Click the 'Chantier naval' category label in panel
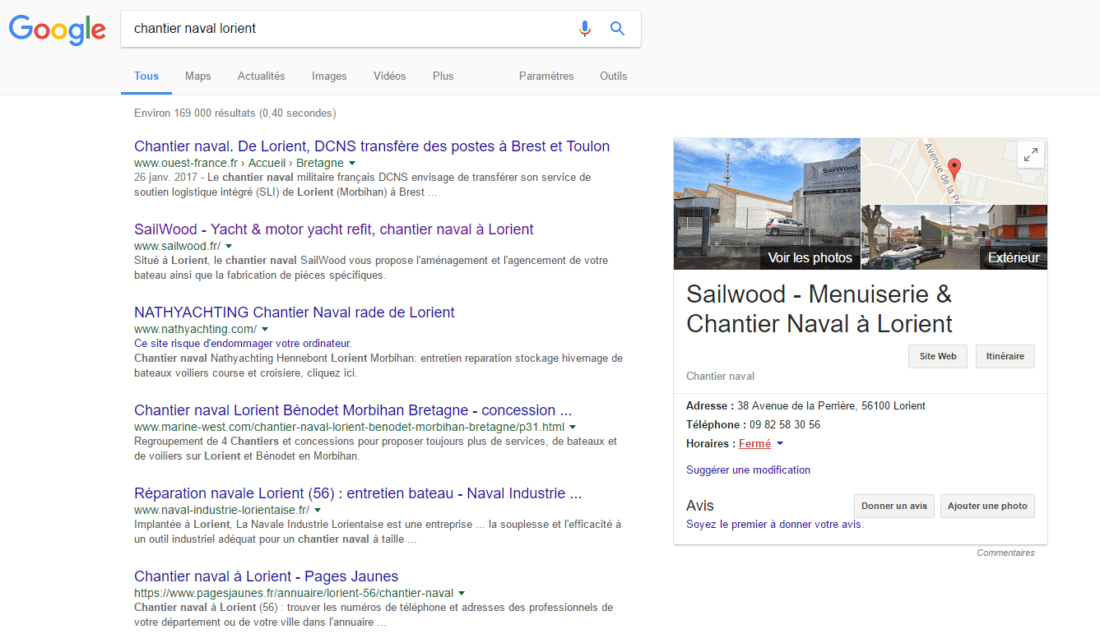The height and width of the screenshot is (634, 1100). 720,376
